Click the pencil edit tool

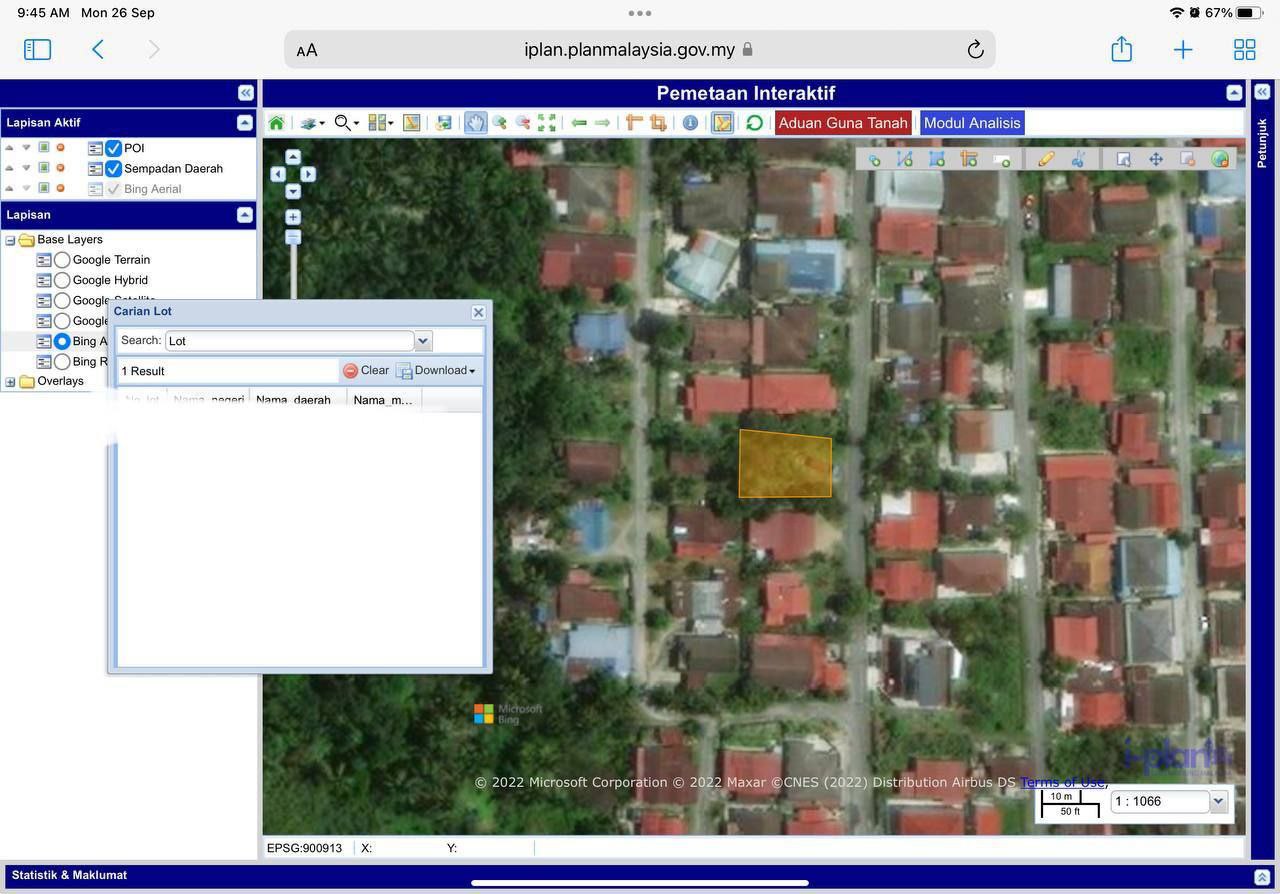click(x=1046, y=159)
